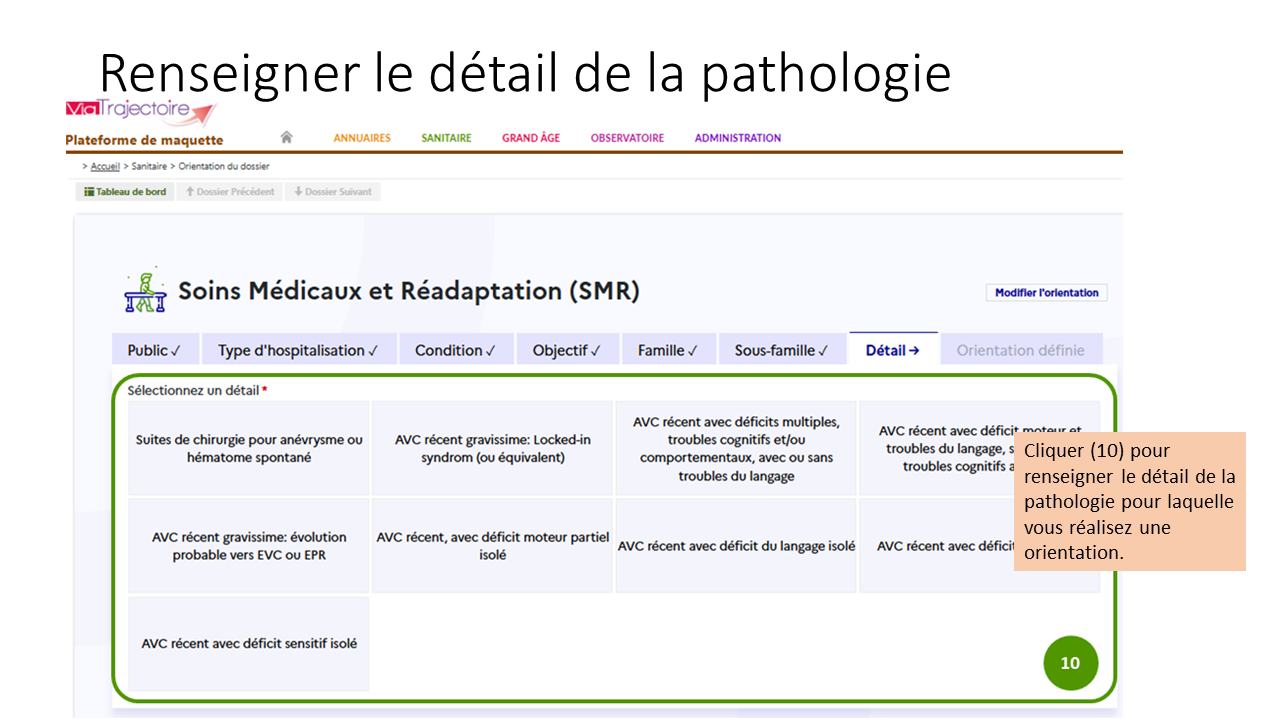Go to Dossier Précédent
The height and width of the screenshot is (720, 1280).
230,192
